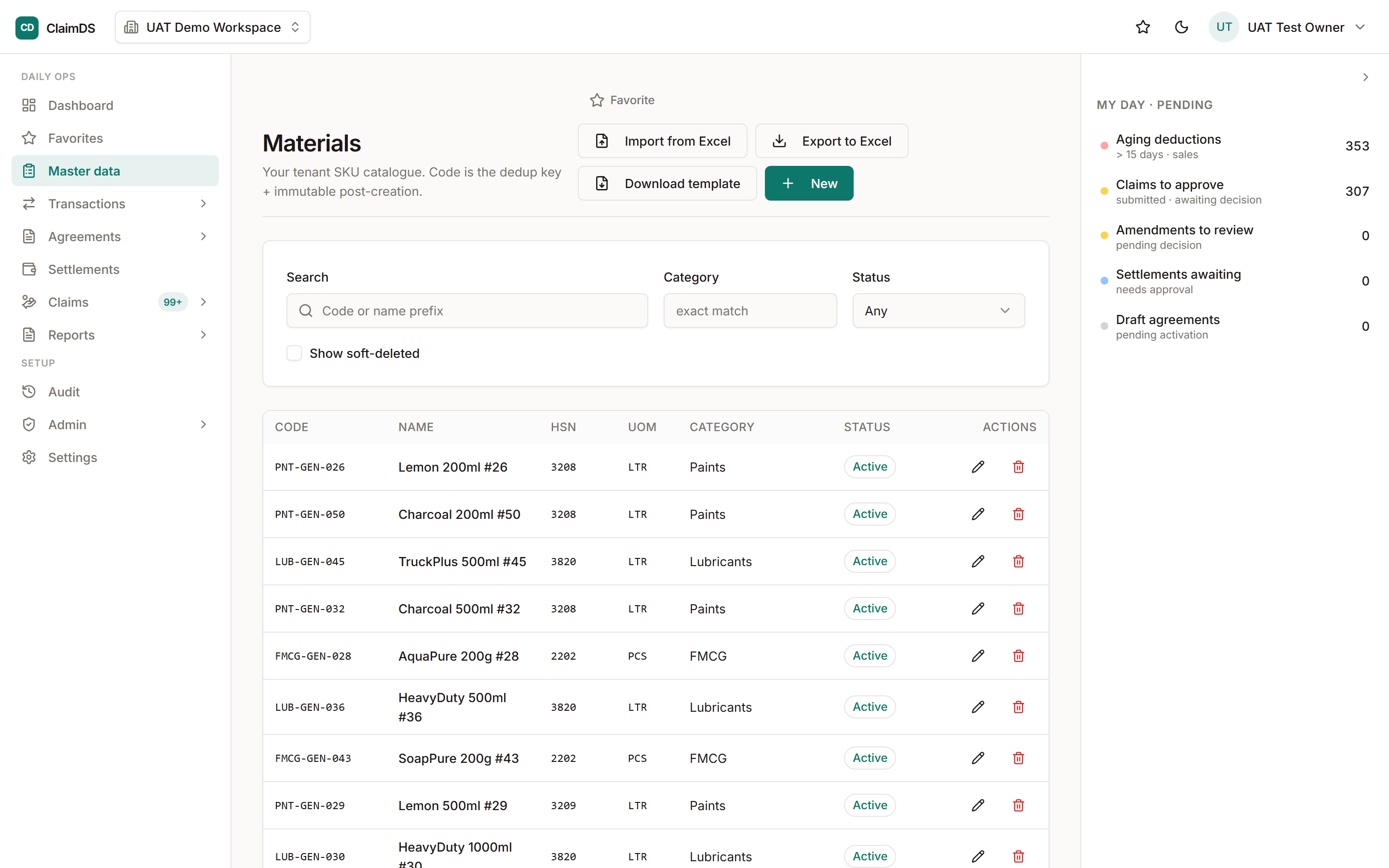Click Import from Excel button
Viewport: 1389px width, 868px height.
[x=662, y=141]
